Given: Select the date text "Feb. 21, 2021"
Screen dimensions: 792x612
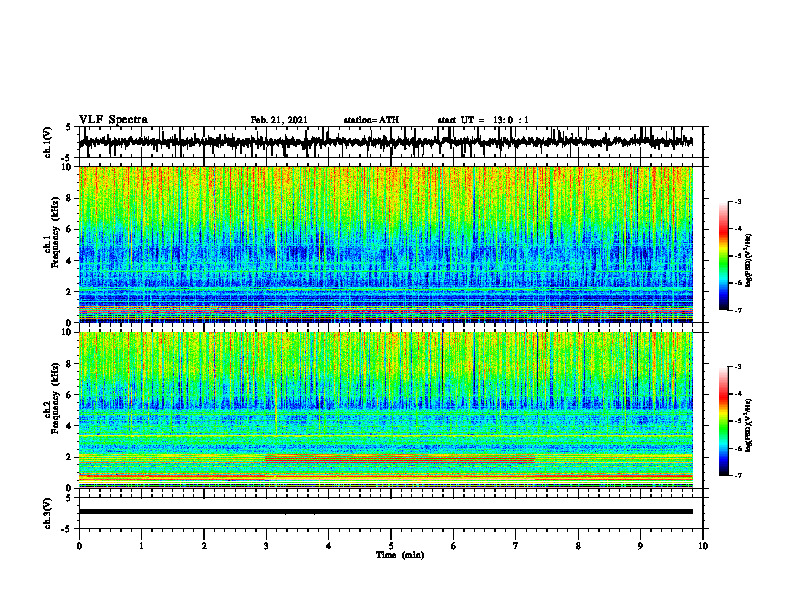Looking at the screenshot, I should pyautogui.click(x=279, y=120).
